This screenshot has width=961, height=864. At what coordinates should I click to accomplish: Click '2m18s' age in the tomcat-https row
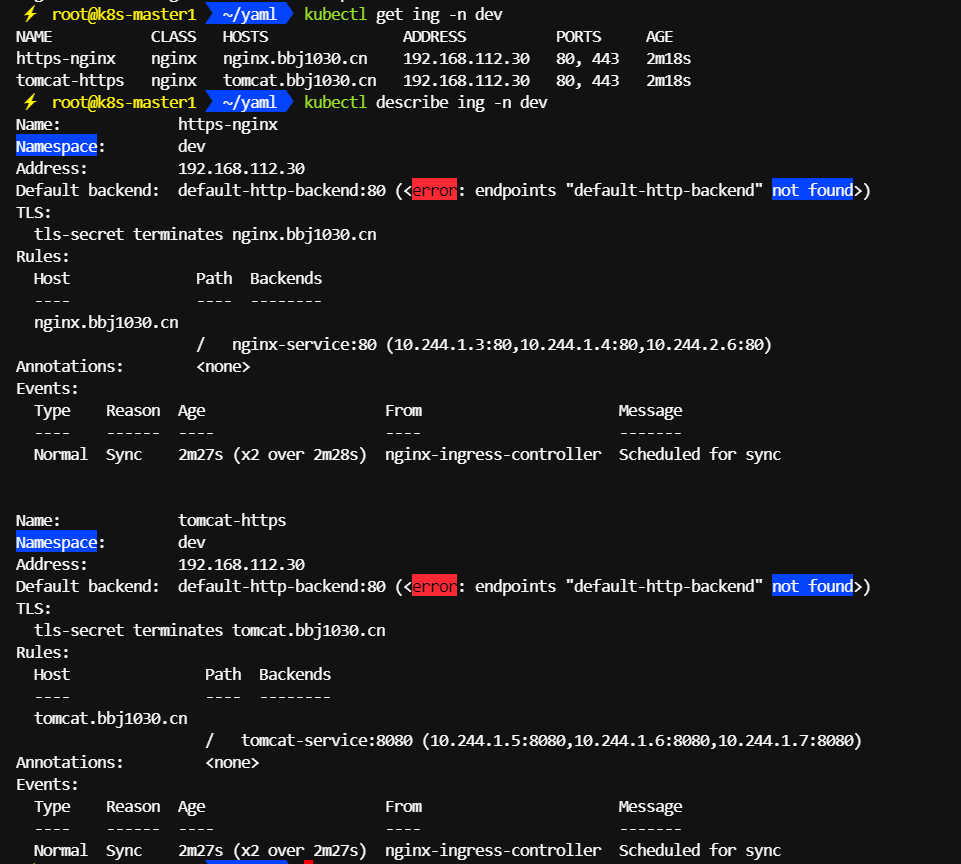point(669,81)
